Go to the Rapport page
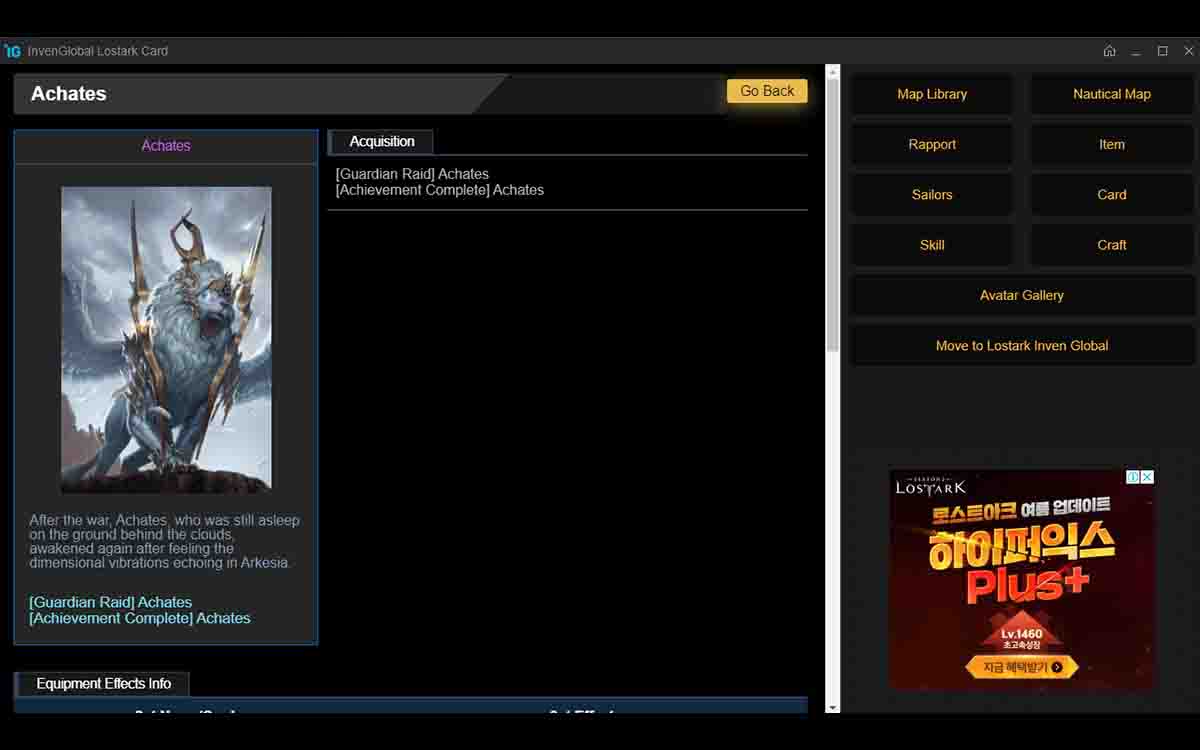The width and height of the screenshot is (1200, 750). click(x=931, y=144)
